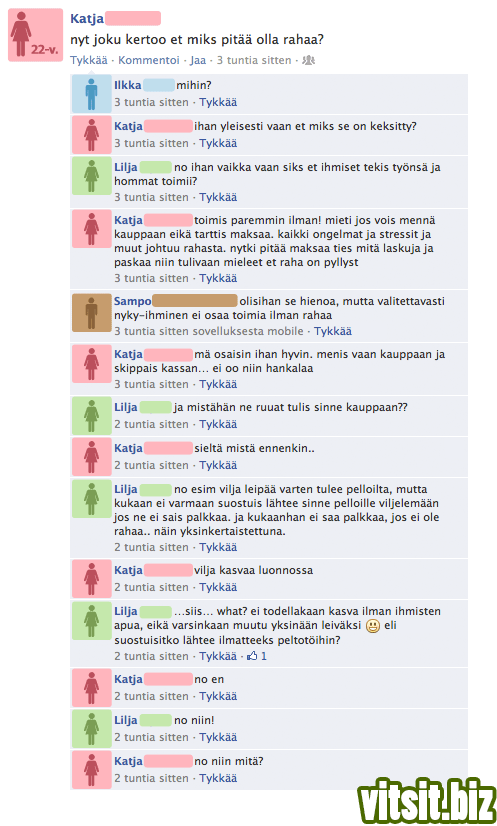Open Katja's name on the original post
The width and height of the screenshot is (497, 826).
click(x=87, y=19)
